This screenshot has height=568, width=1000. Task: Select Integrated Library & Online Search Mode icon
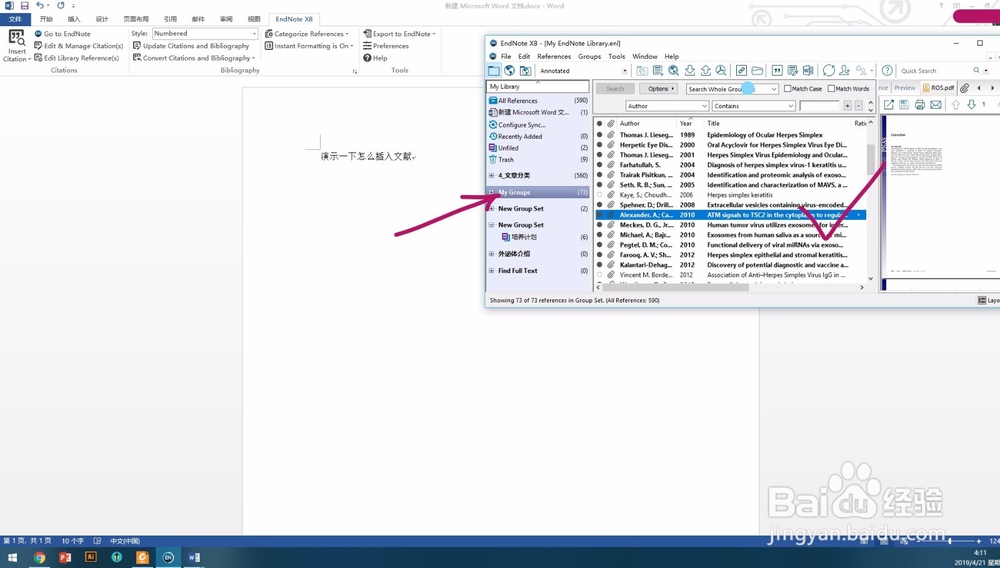(525, 71)
